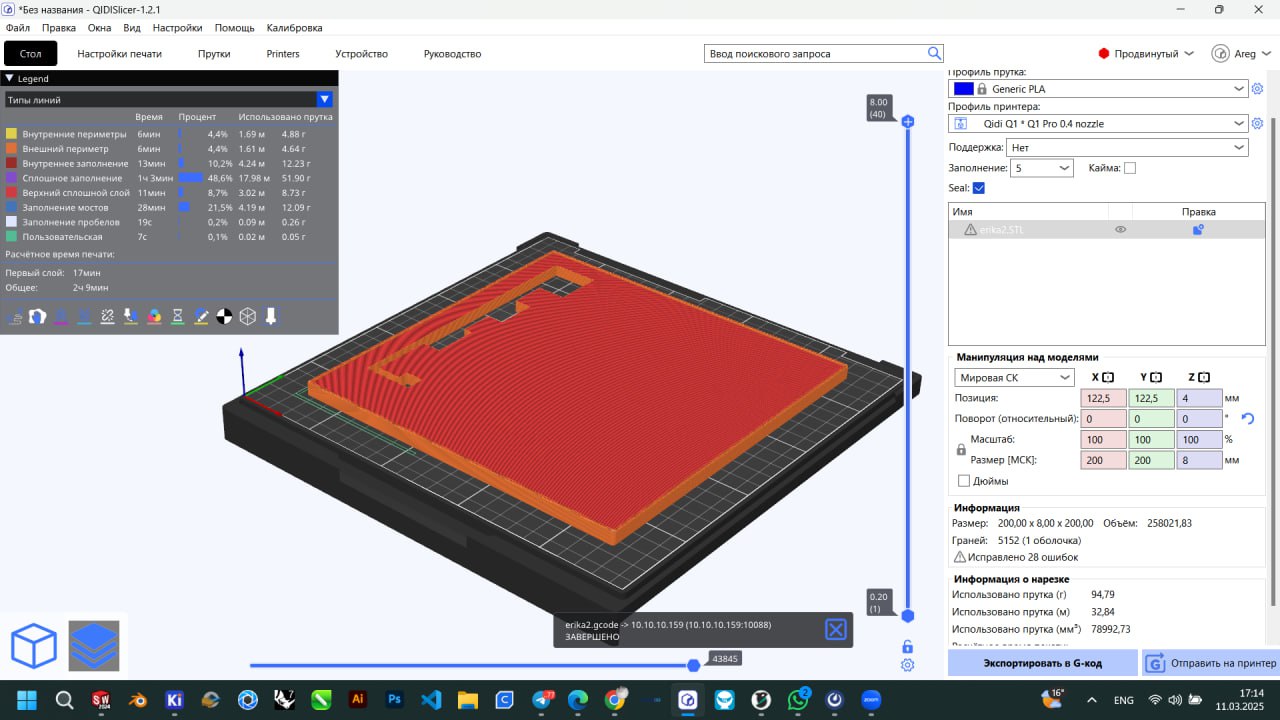Toggle seams broken-link icon in legend
1280x720 pixels.
(107, 316)
